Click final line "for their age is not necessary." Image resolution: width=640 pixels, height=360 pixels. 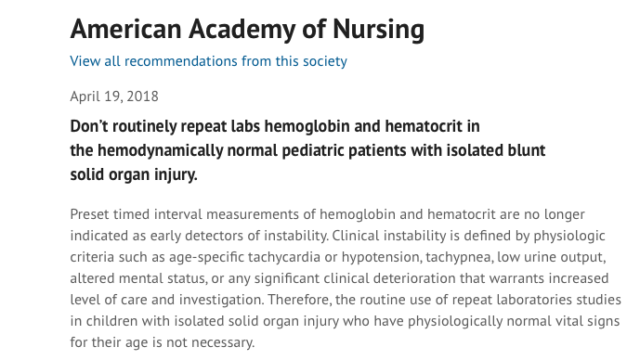pos(162,342)
